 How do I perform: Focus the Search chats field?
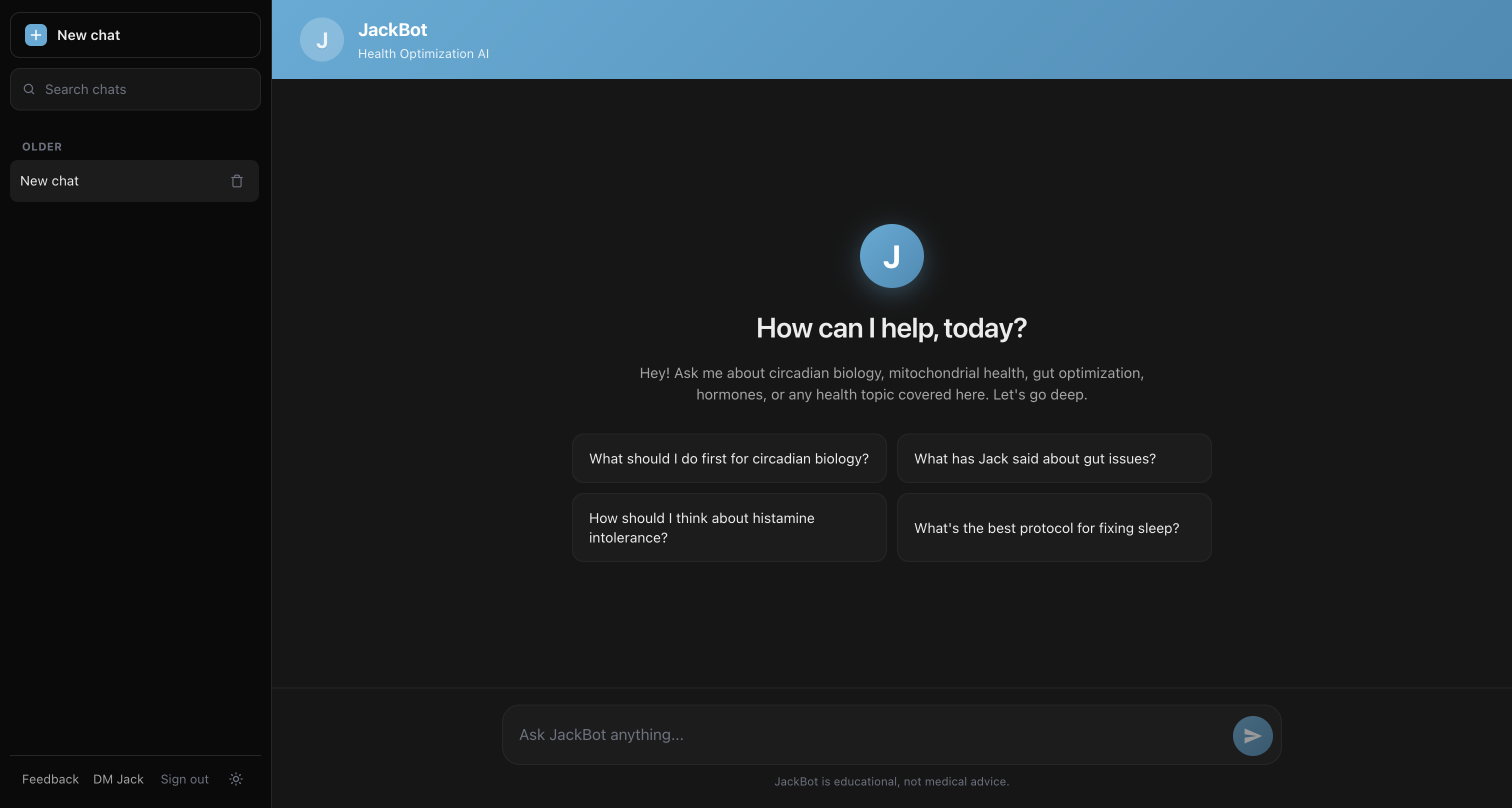coord(135,89)
